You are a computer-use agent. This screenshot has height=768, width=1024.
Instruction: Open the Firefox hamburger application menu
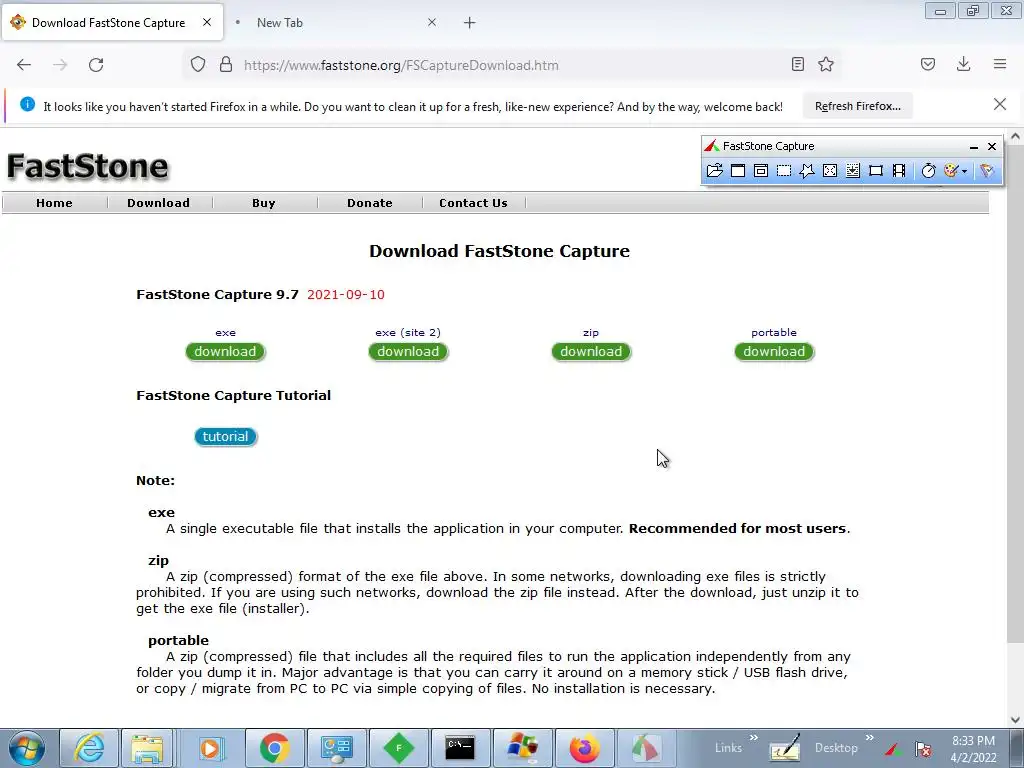click(1000, 64)
